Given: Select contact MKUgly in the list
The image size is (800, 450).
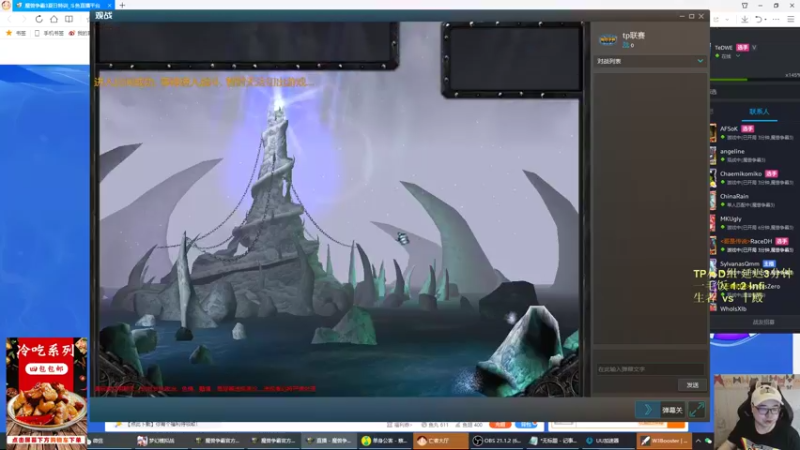Looking at the screenshot, I should tap(753, 222).
